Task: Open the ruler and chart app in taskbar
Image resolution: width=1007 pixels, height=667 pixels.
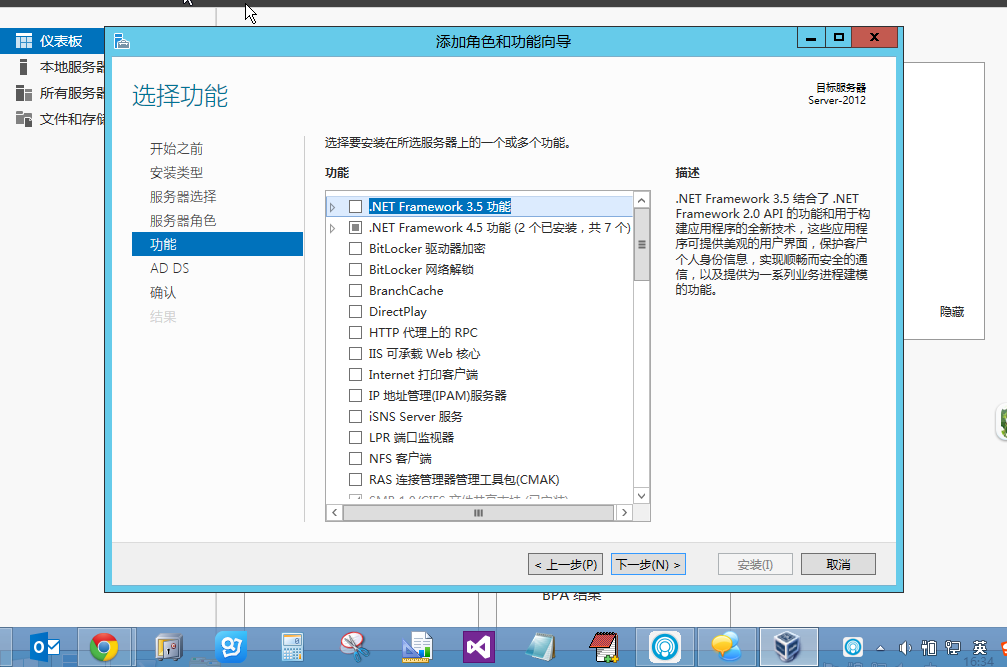Action: 417,647
